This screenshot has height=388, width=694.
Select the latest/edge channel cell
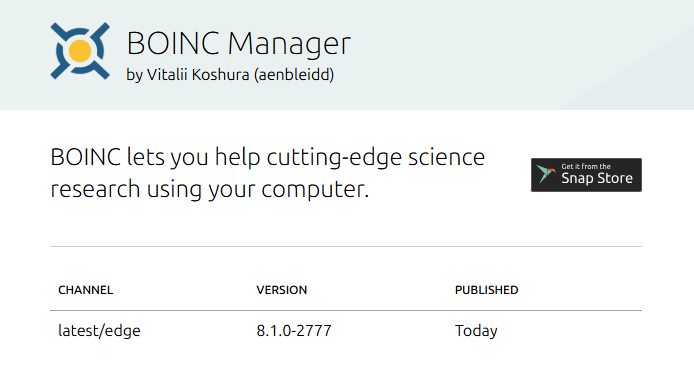pyautogui.click(x=99, y=331)
